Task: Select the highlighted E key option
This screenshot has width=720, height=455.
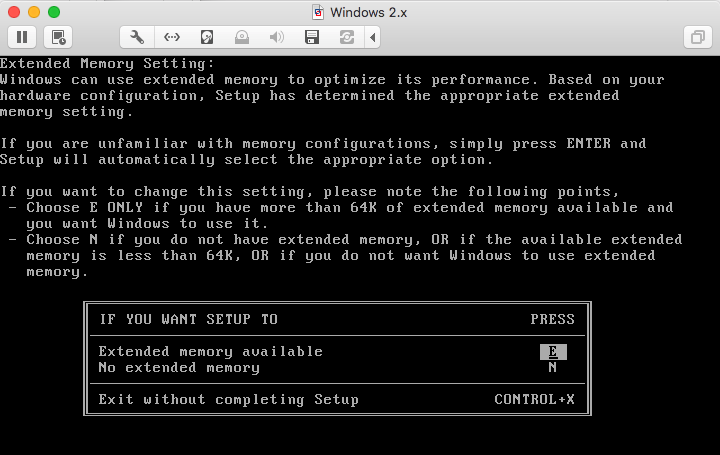Action: (x=553, y=352)
